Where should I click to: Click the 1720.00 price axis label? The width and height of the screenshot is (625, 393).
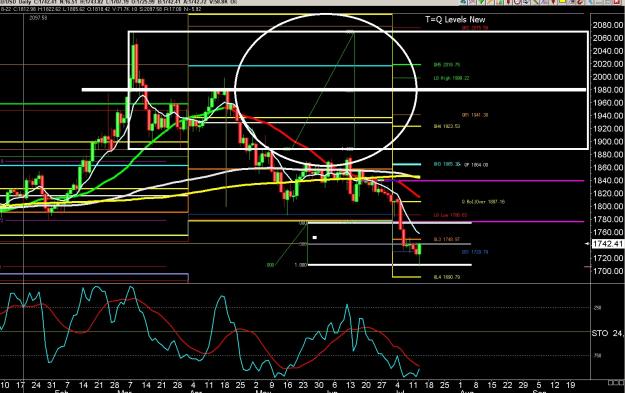(608, 258)
